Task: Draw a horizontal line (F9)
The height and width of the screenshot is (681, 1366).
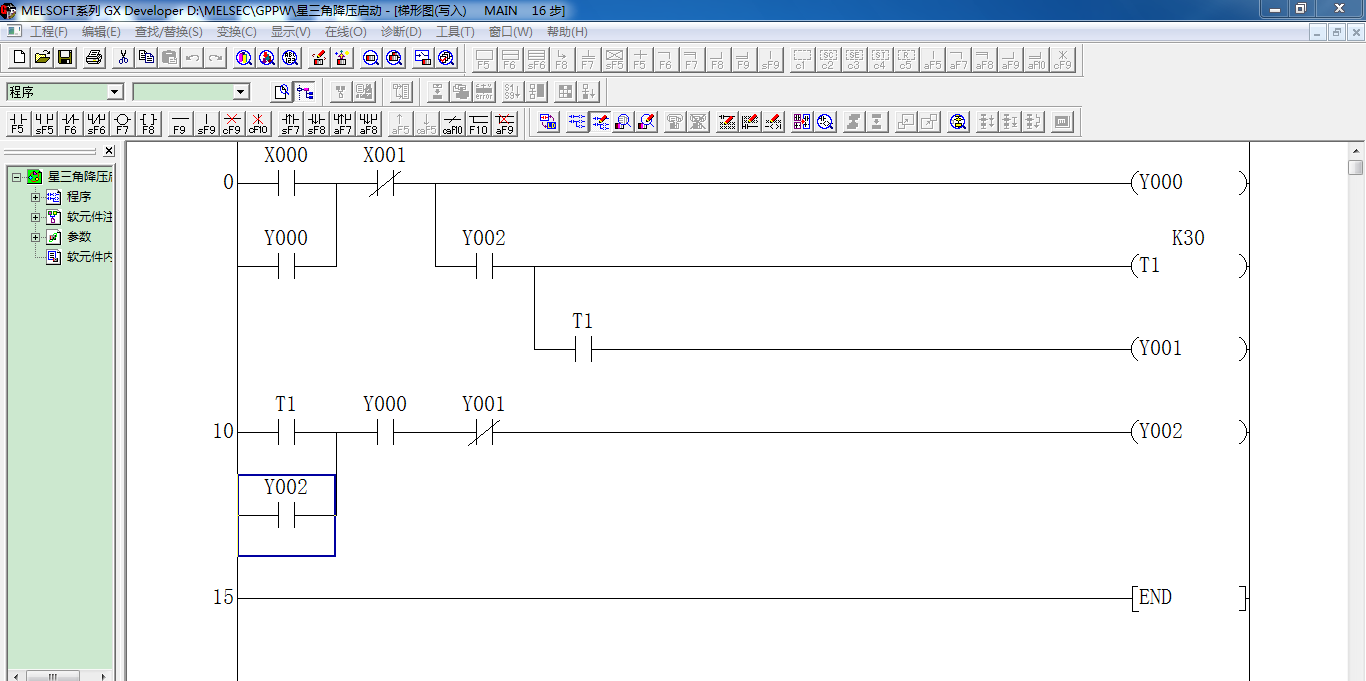Action: tap(180, 123)
